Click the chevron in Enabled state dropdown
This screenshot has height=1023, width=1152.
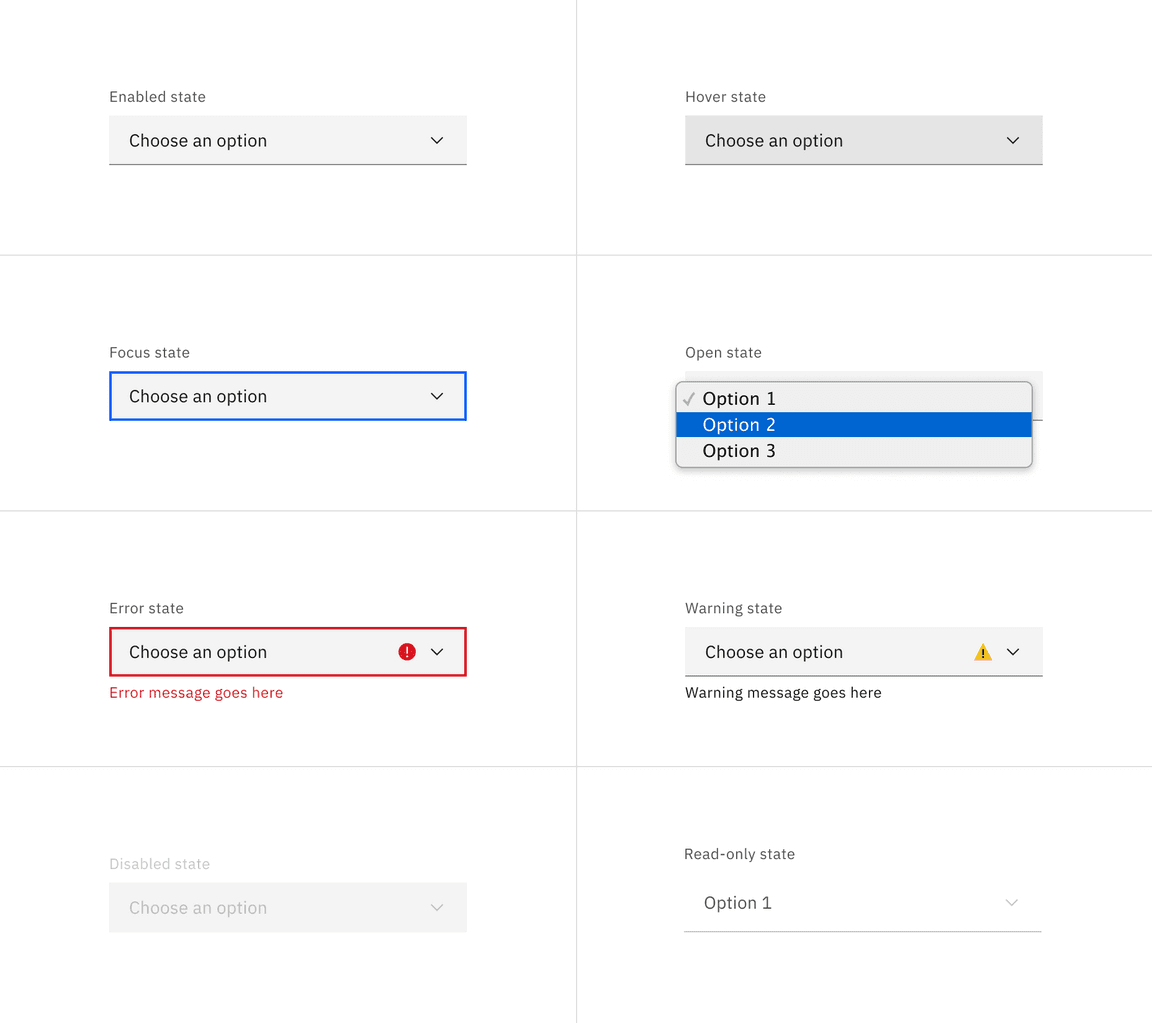[437, 141]
